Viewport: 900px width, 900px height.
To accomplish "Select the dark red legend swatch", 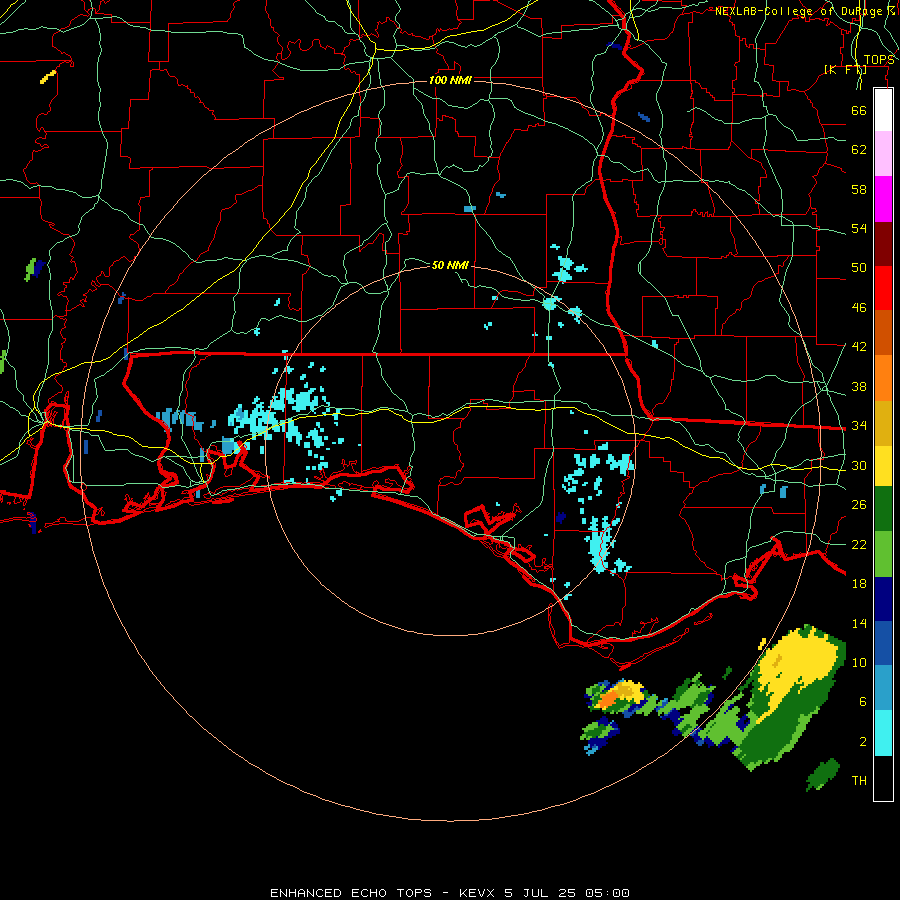I will (883, 243).
